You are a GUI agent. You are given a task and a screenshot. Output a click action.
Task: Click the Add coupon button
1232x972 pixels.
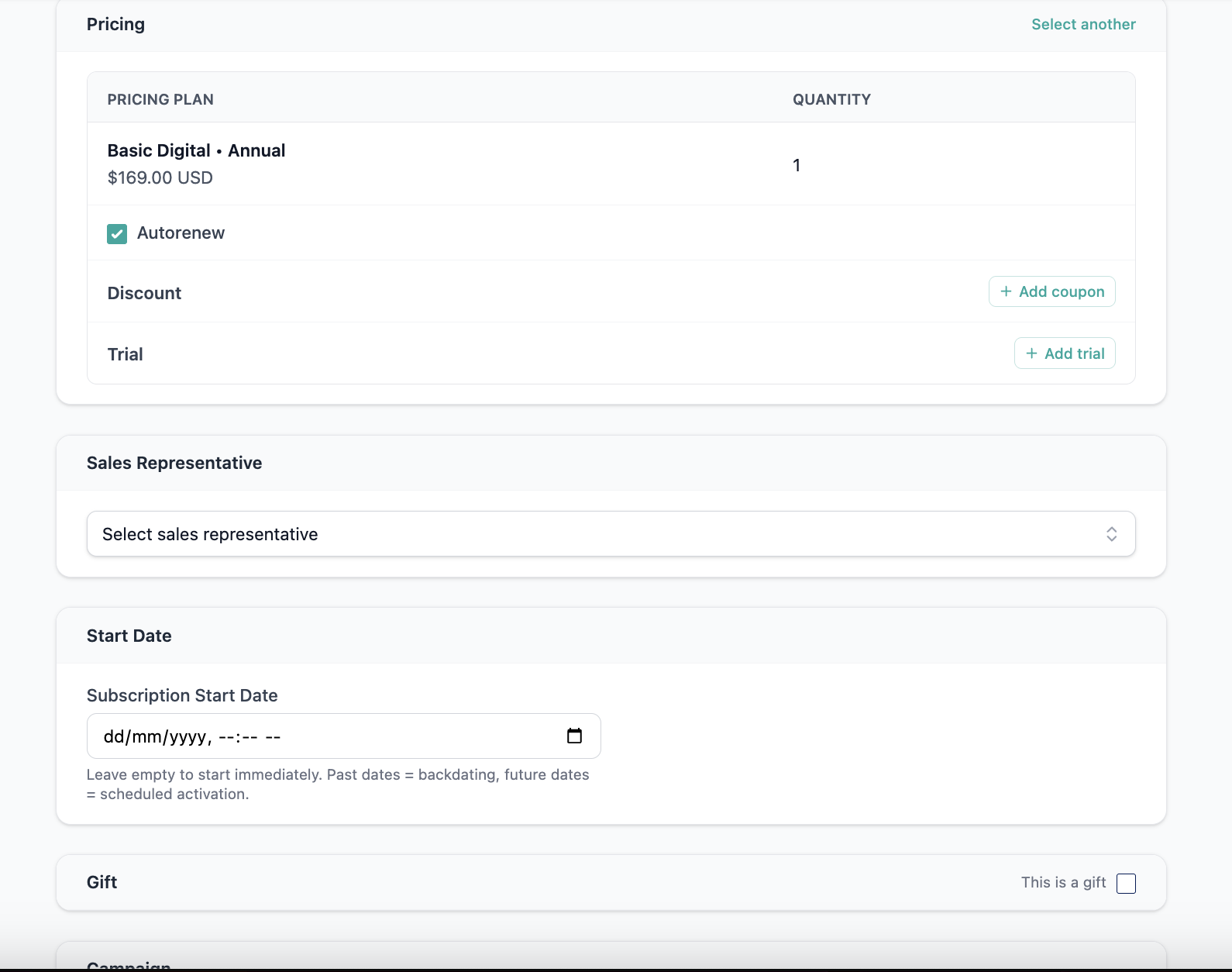point(1051,291)
